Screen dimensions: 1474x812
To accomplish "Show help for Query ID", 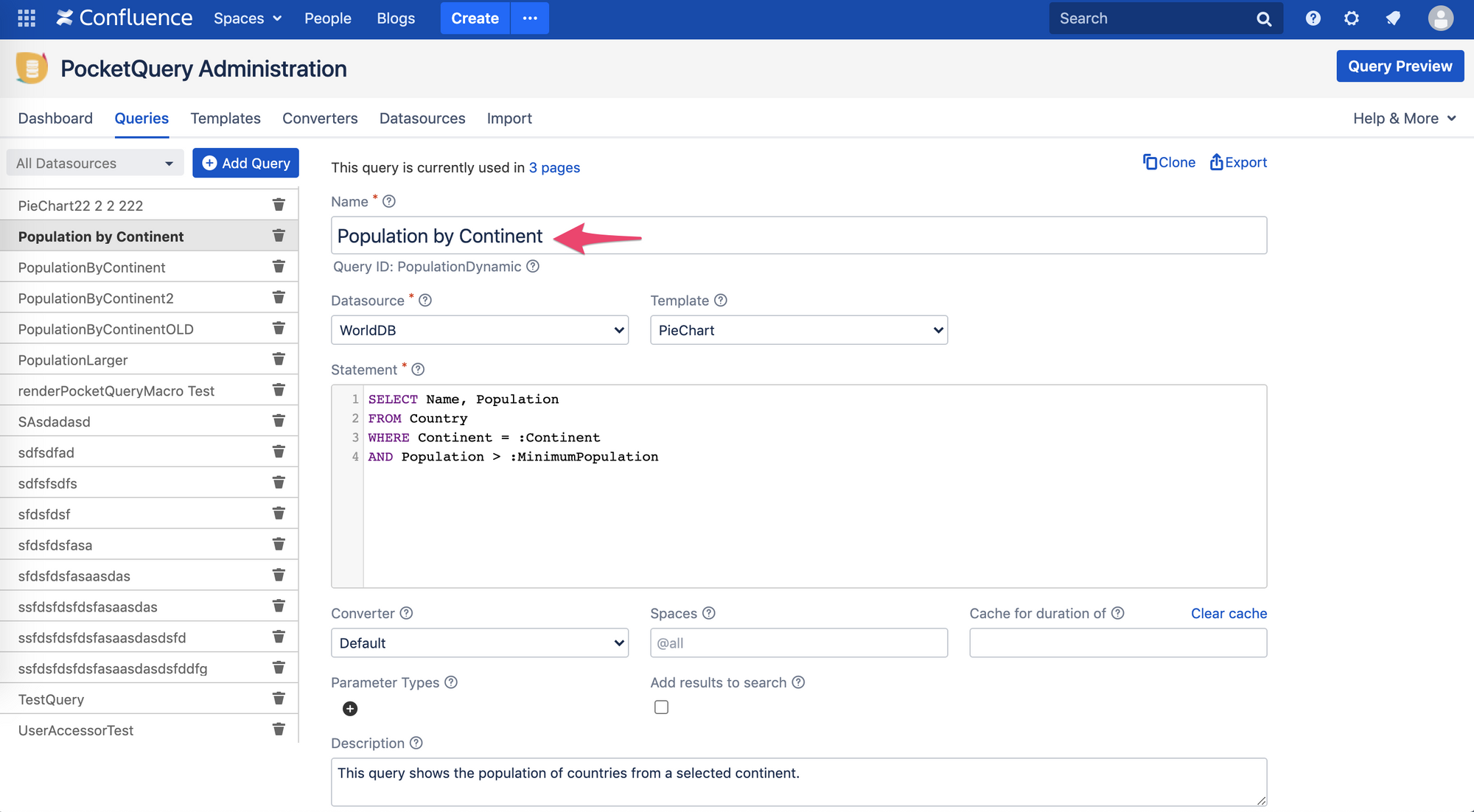I will click(x=533, y=267).
